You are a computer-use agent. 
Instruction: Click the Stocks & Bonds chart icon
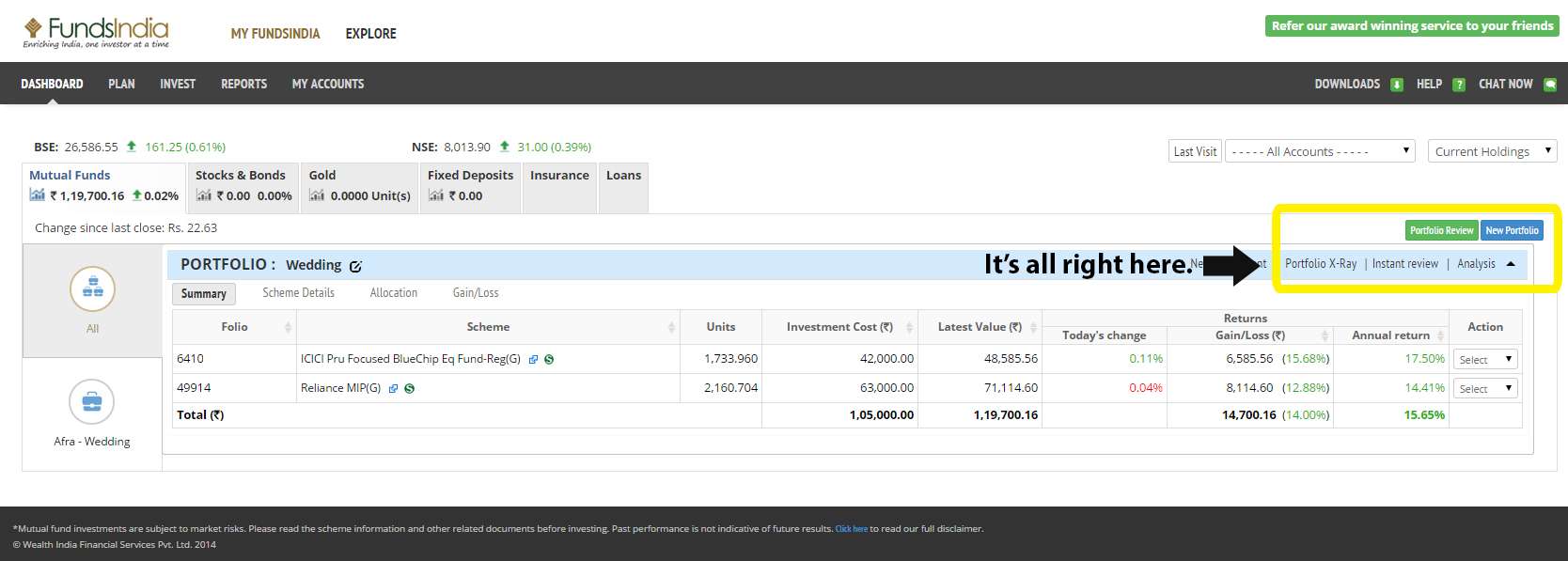click(x=204, y=195)
